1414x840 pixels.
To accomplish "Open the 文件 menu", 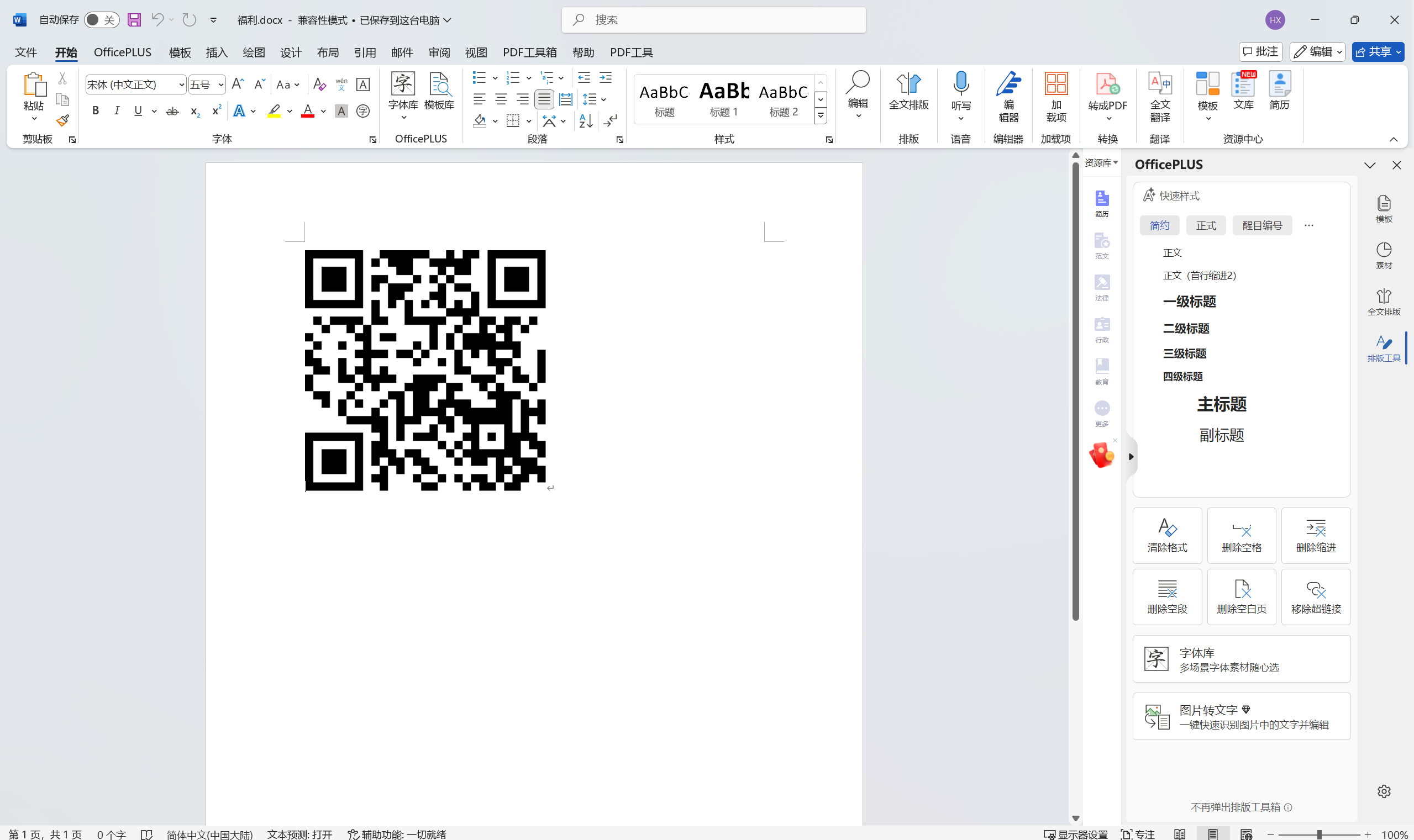I will click(26, 52).
